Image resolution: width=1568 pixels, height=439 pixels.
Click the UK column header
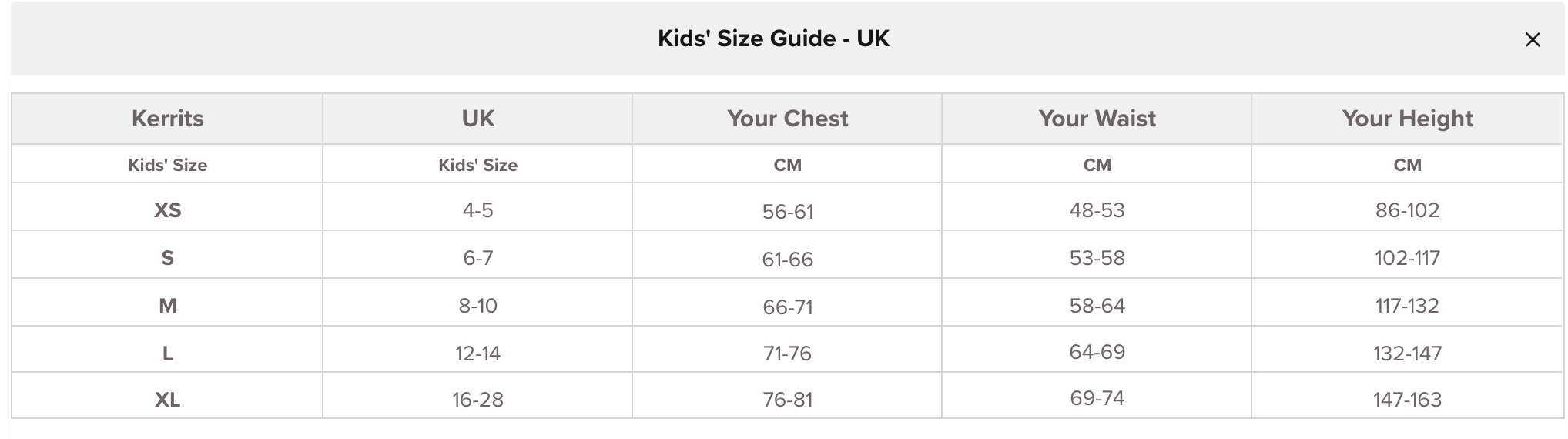pyautogui.click(x=477, y=119)
